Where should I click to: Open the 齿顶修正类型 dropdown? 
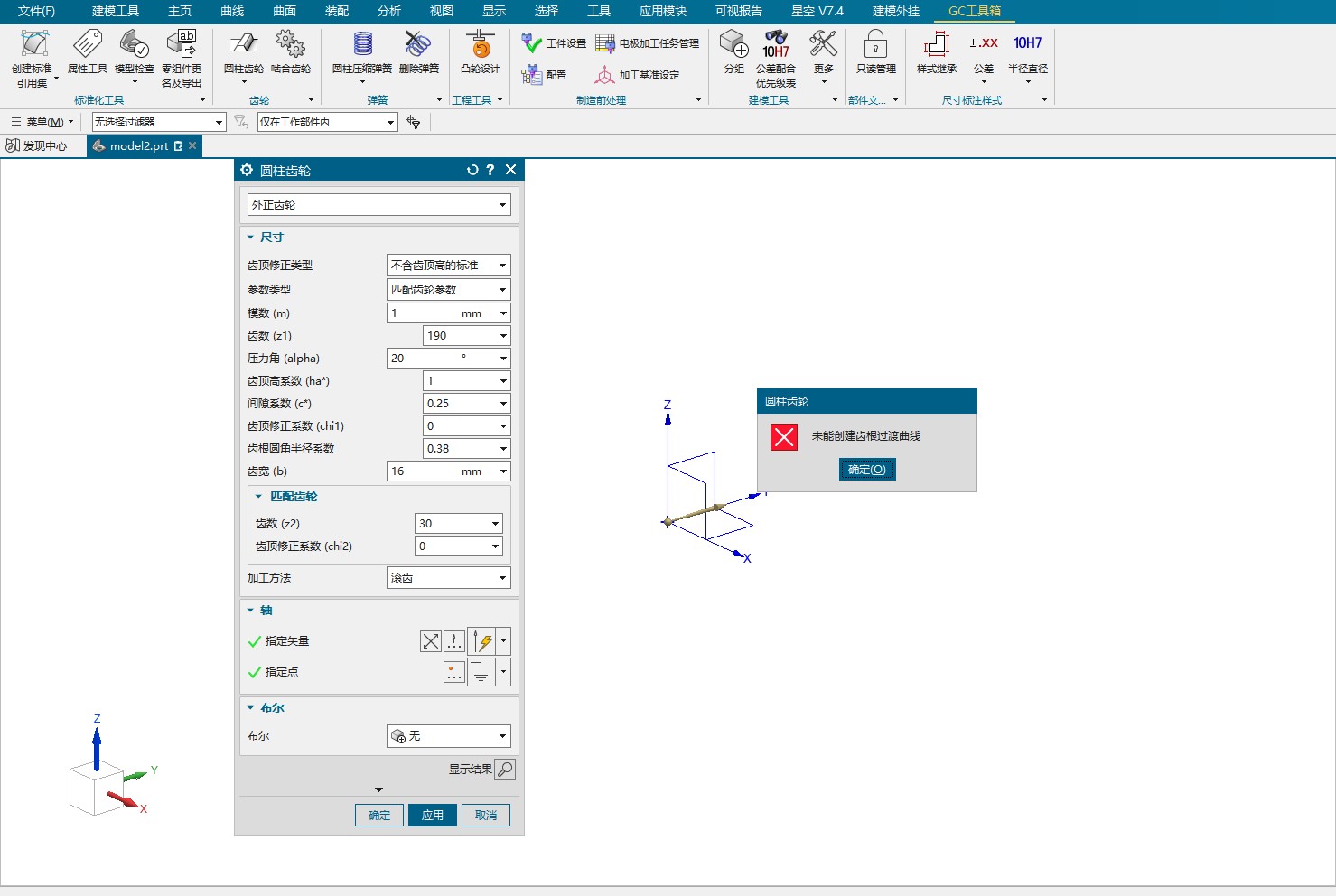pos(448,266)
